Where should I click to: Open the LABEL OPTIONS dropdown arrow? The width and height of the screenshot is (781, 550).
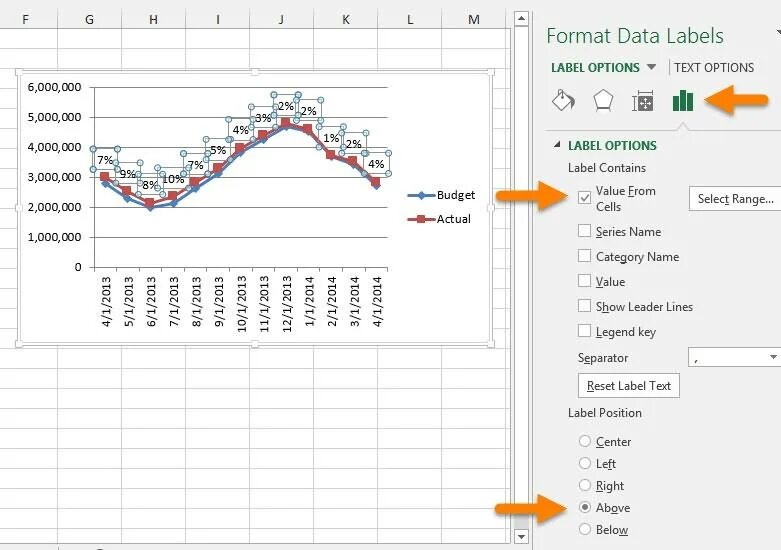click(651, 67)
